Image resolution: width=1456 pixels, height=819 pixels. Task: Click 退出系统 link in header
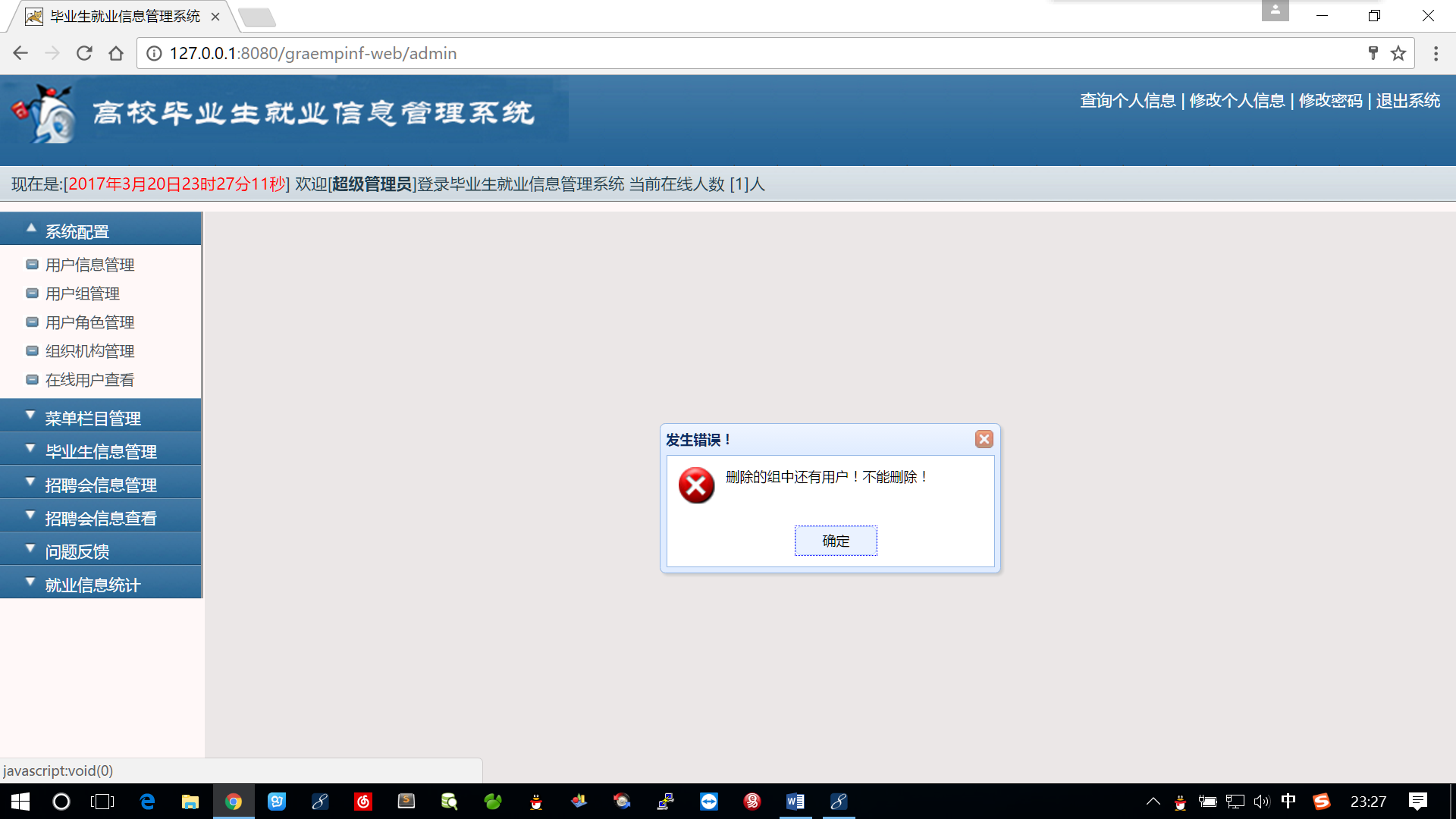click(1407, 101)
